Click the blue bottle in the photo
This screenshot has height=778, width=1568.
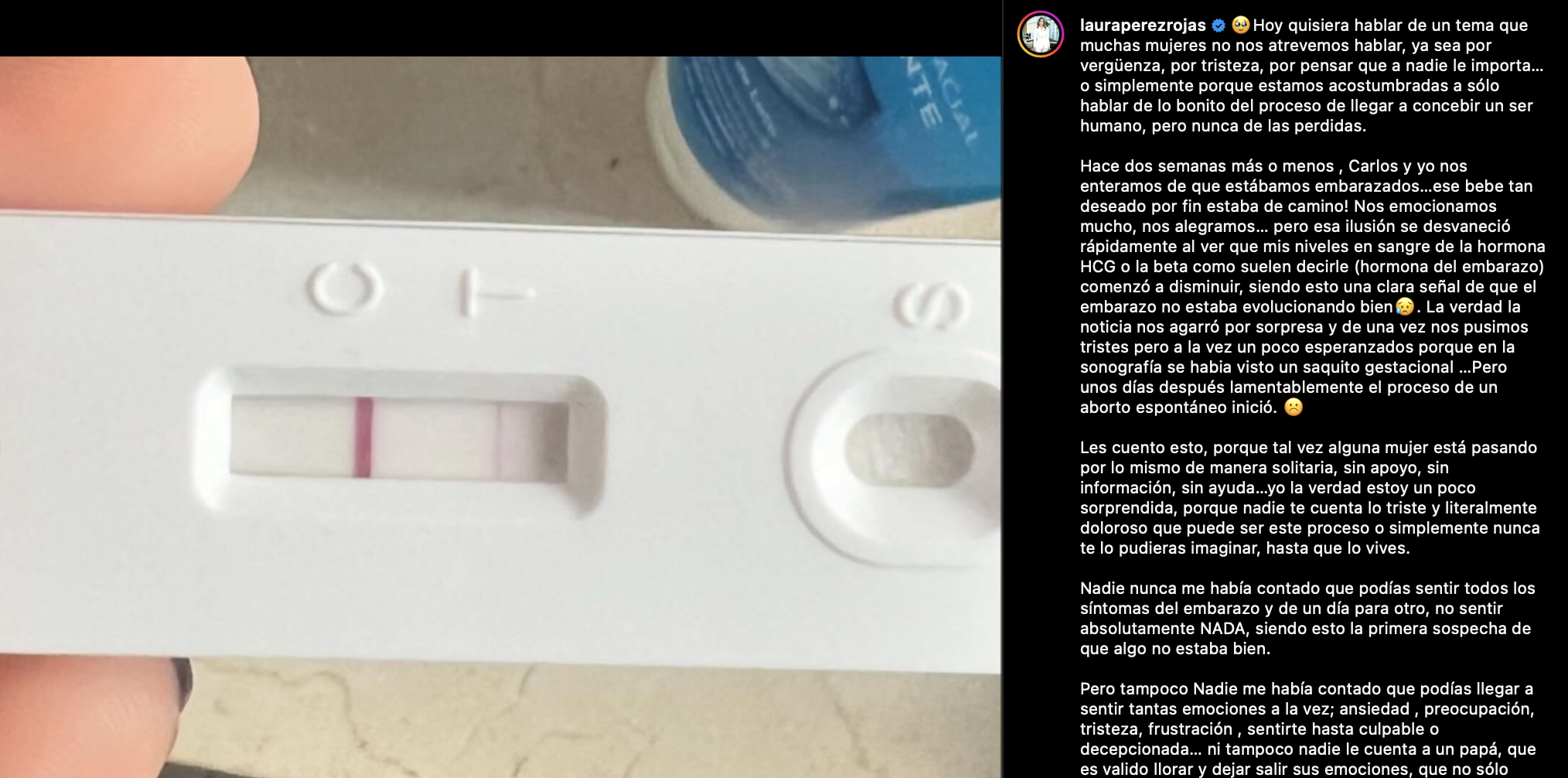[823, 142]
